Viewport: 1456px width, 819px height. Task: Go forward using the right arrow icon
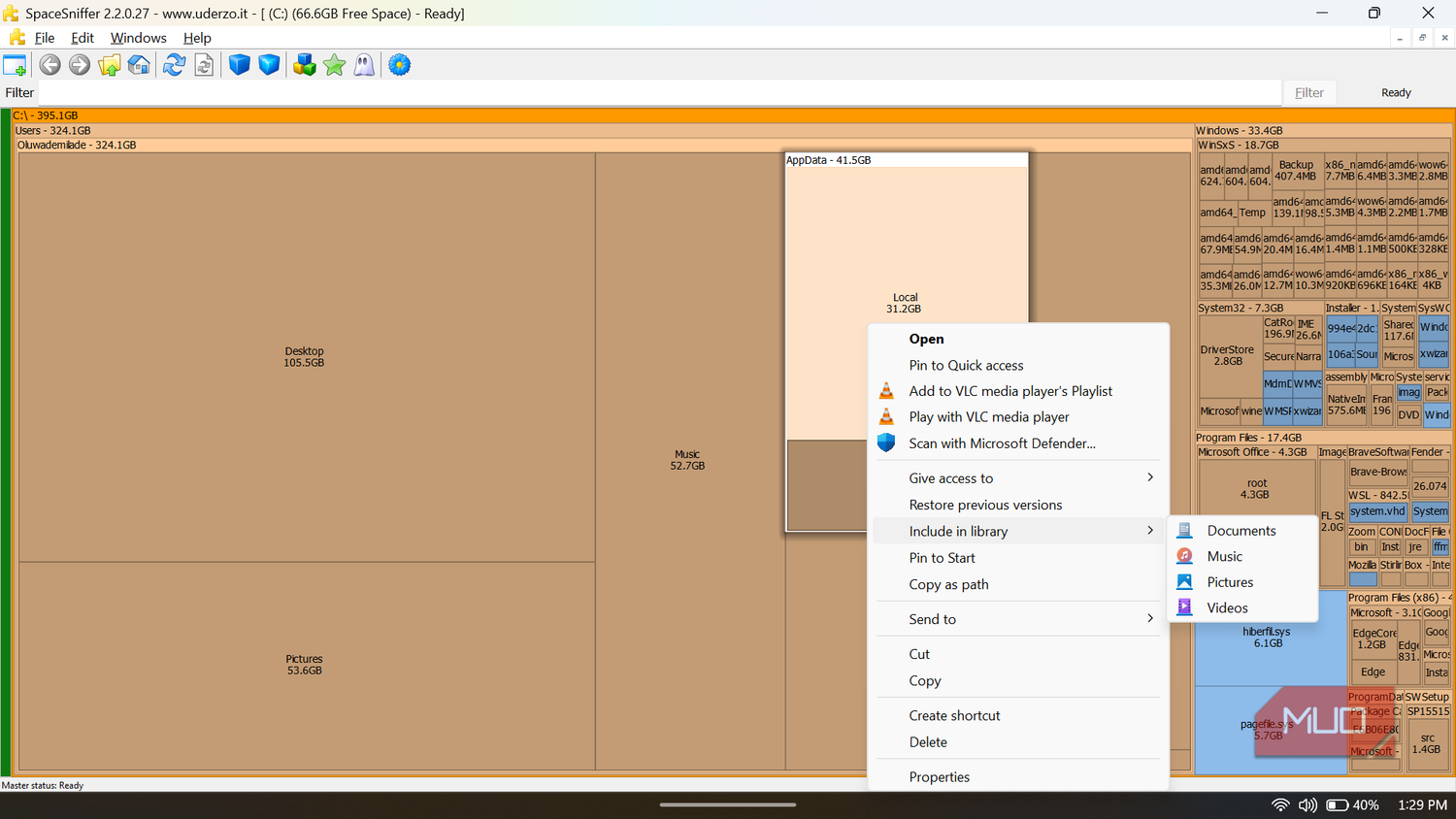click(80, 65)
